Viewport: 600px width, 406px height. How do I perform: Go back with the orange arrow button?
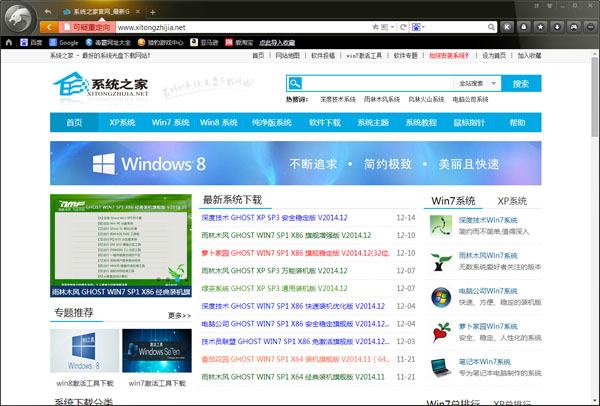(49, 27)
